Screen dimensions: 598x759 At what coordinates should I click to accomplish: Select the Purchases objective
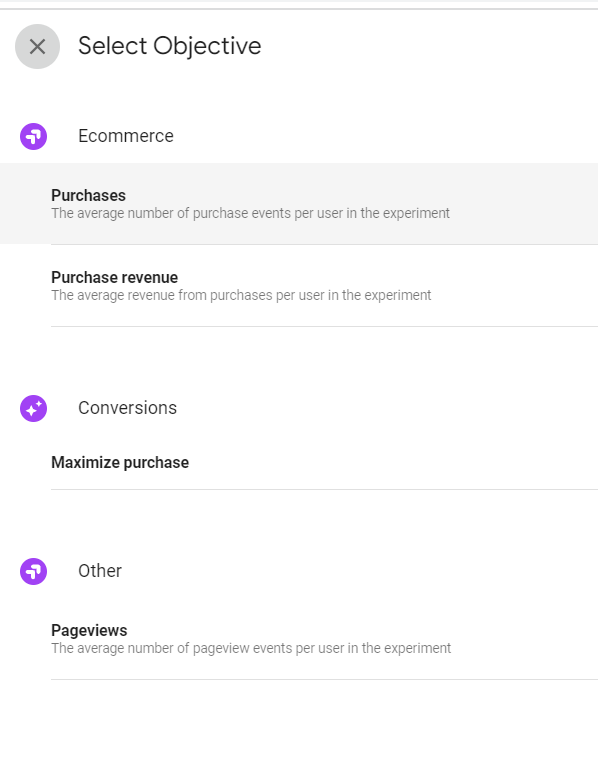(299, 204)
